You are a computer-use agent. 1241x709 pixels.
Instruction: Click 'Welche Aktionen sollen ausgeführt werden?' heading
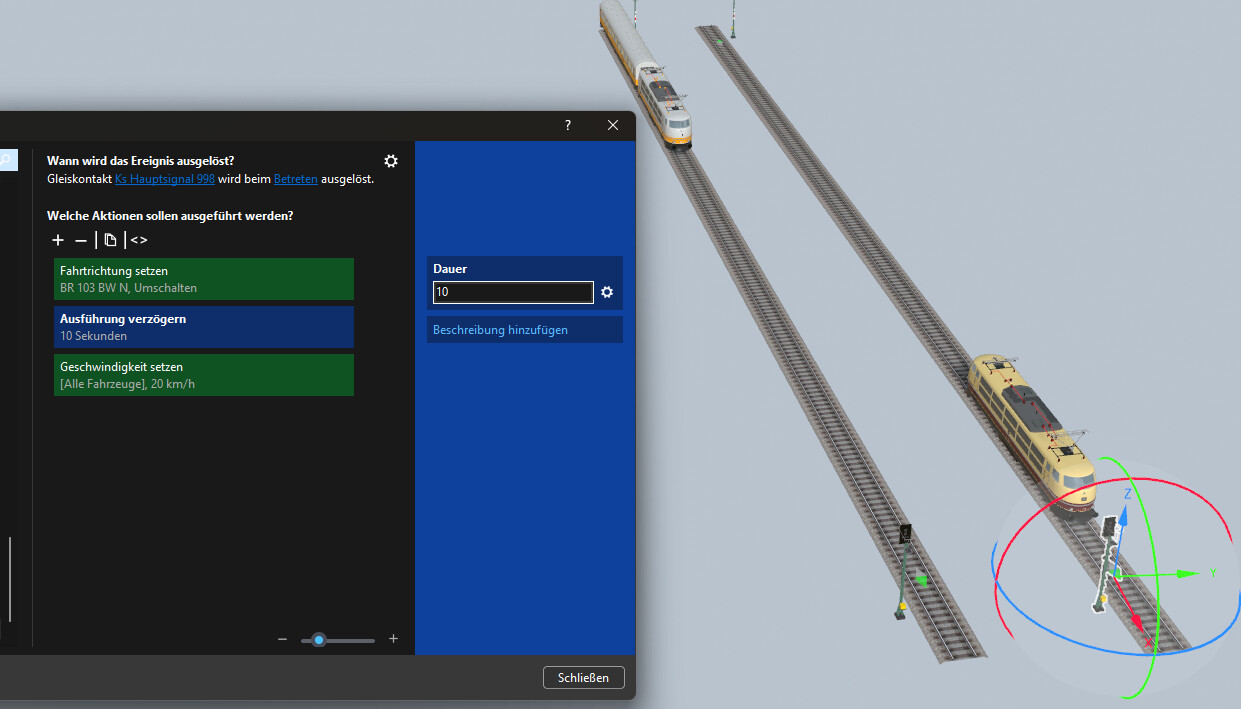170,215
